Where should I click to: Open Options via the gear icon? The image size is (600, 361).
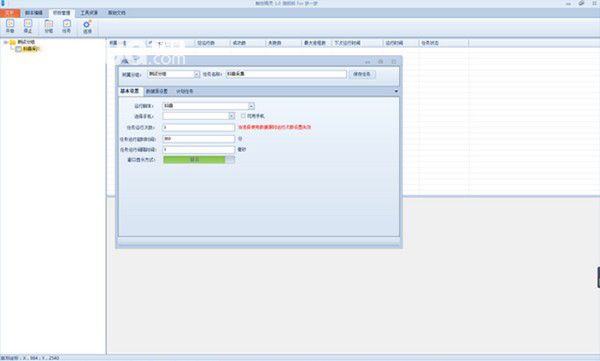87,24
